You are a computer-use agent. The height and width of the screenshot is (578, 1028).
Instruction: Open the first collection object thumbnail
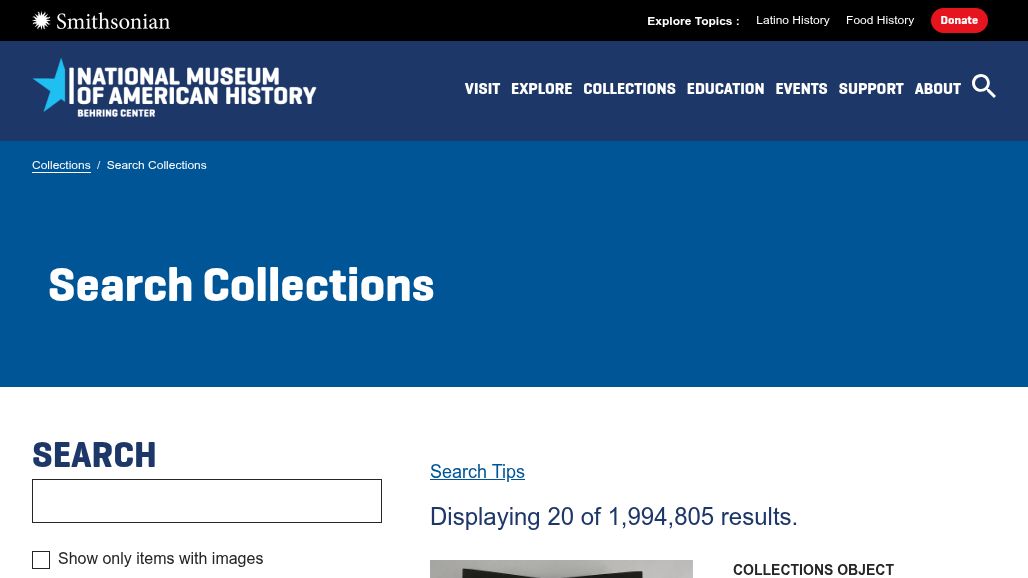point(561,572)
